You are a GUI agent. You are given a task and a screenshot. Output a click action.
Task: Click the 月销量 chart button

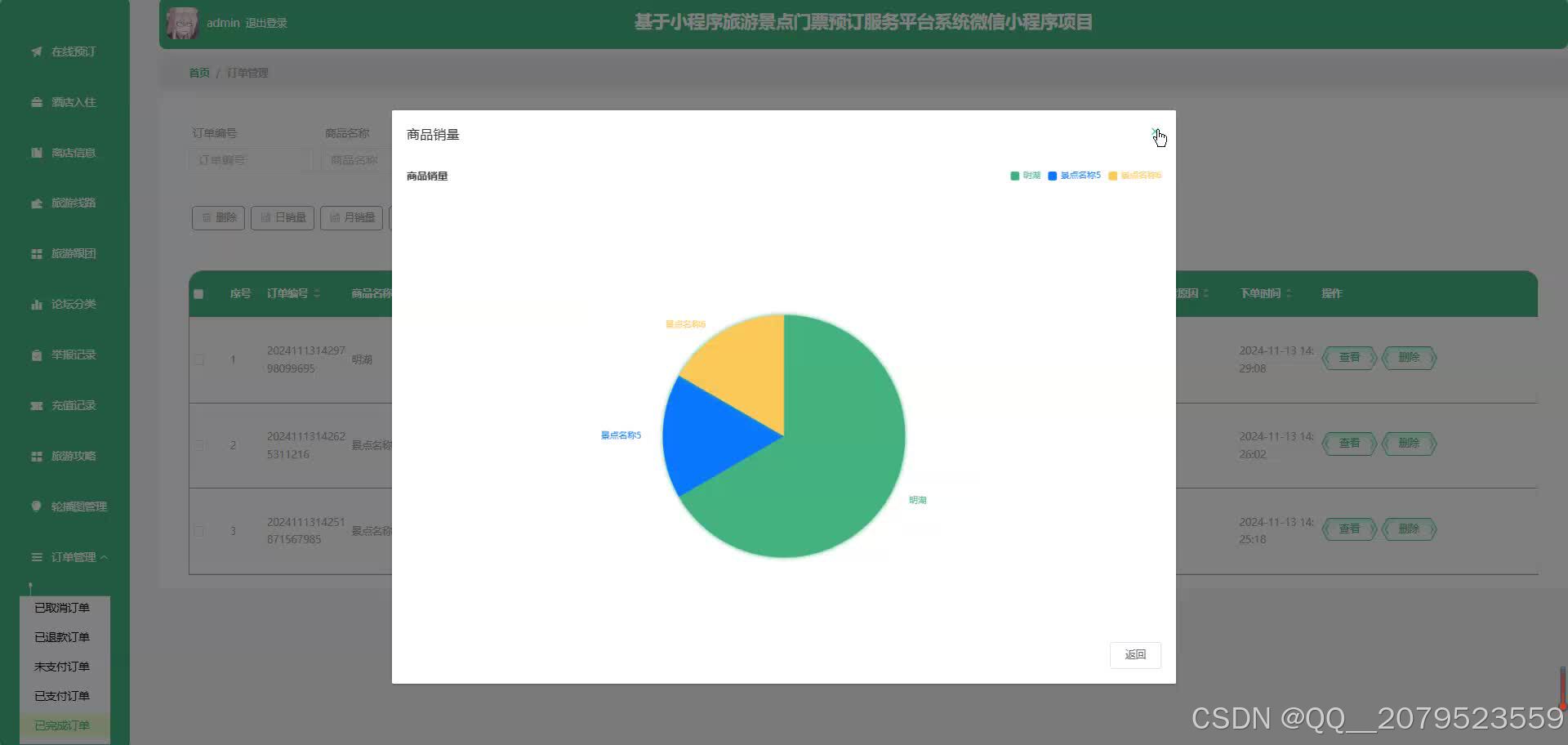tap(351, 218)
